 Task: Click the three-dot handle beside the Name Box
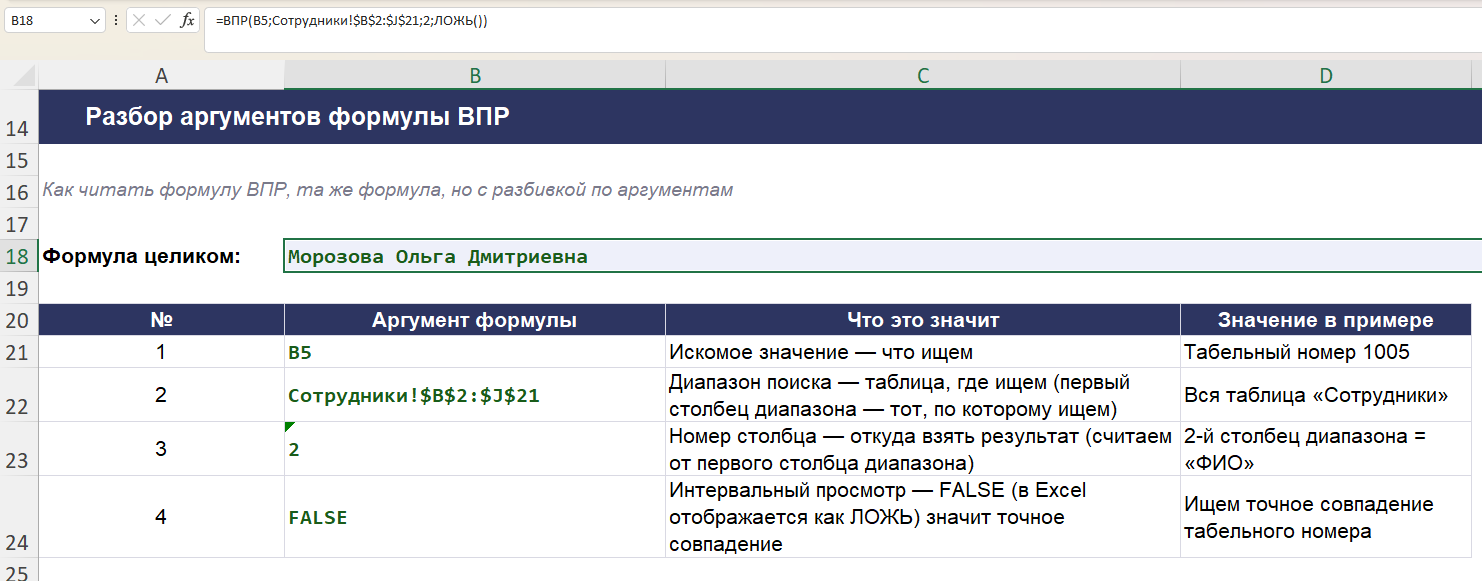click(x=116, y=20)
